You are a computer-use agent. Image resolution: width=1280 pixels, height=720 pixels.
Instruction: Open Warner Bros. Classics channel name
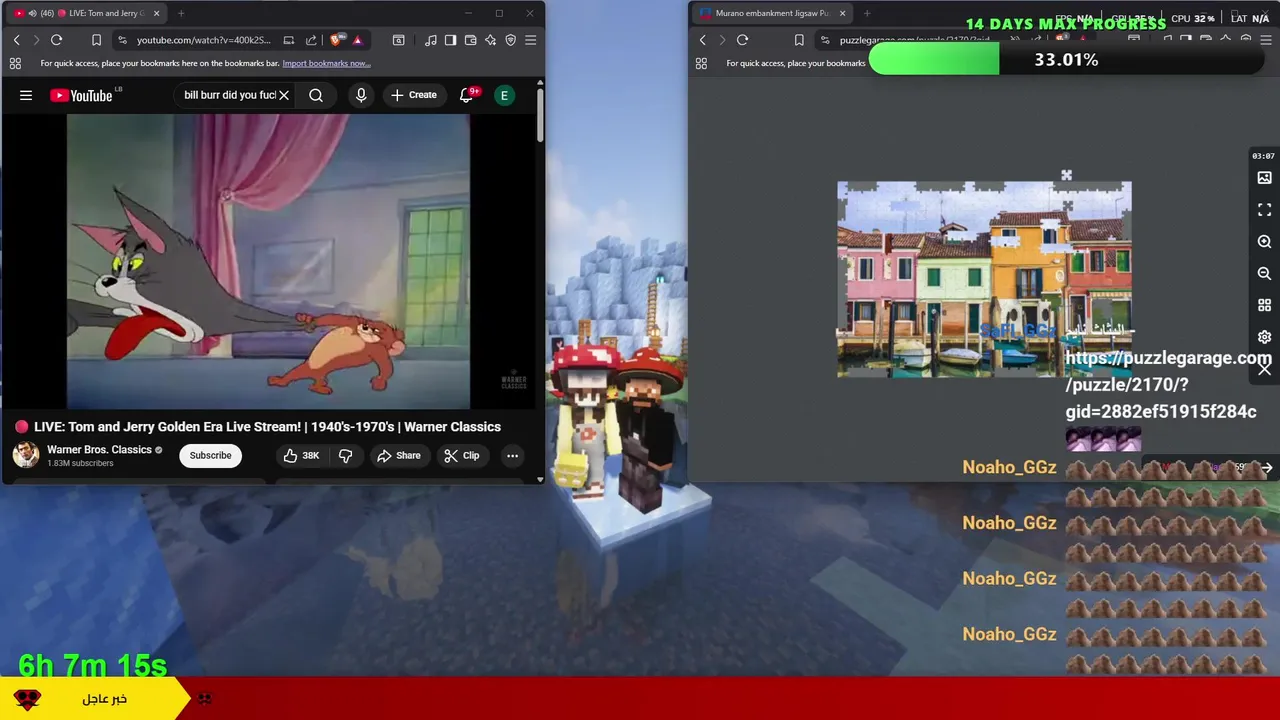point(99,450)
